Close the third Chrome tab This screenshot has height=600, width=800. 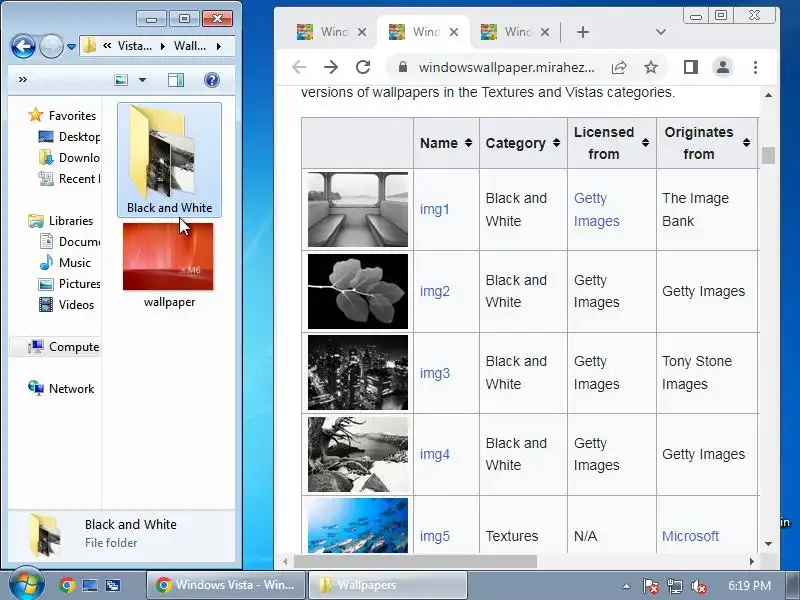[x=545, y=32]
